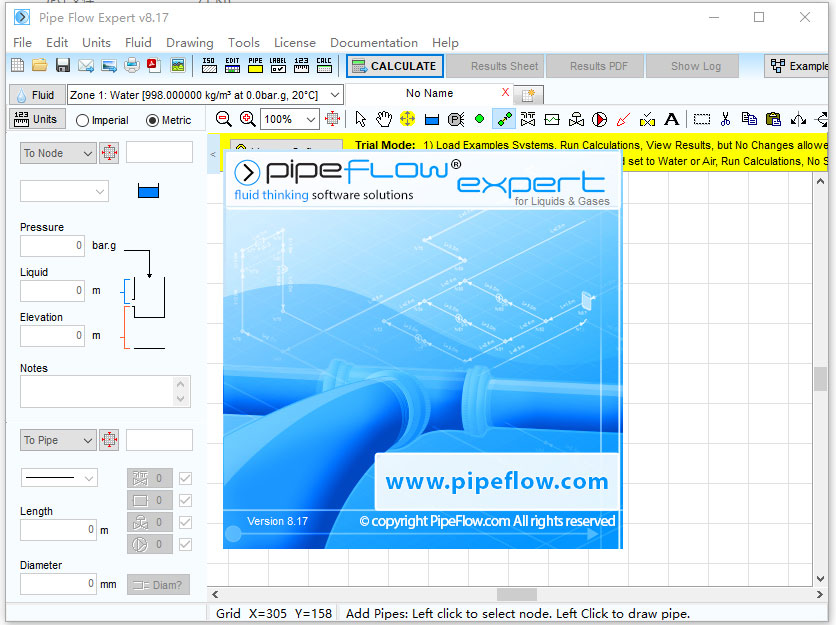This screenshot has width=836, height=625.
Task: Open the Documentation menu
Action: 374,43
